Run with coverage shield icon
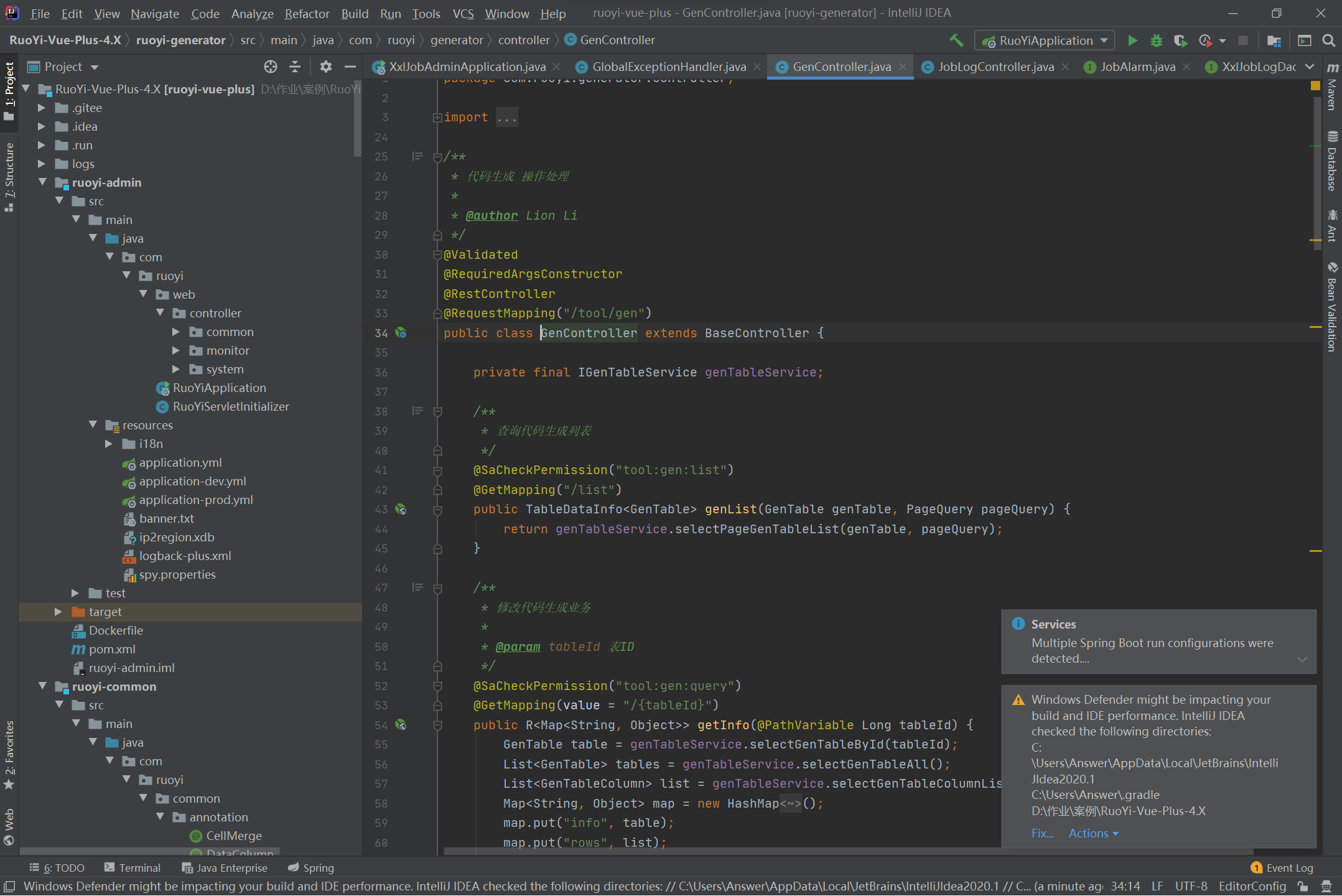 (1180, 40)
